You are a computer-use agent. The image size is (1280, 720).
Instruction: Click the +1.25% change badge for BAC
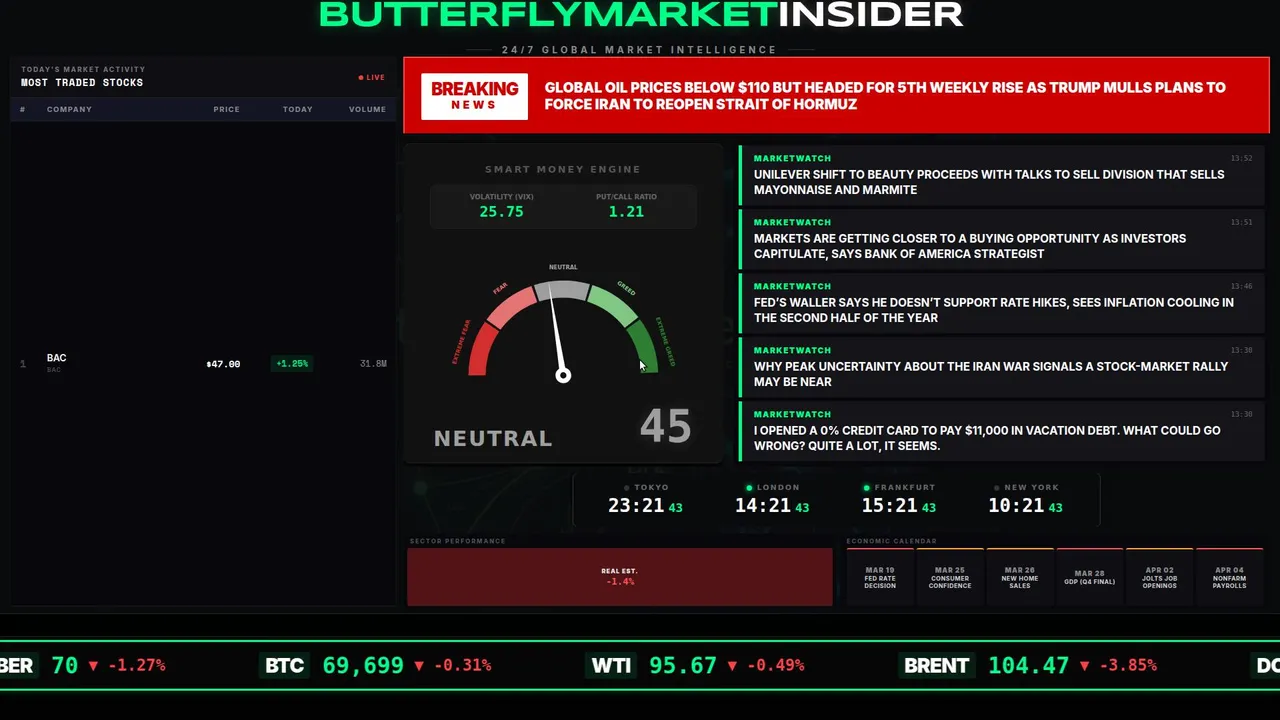[292, 364]
